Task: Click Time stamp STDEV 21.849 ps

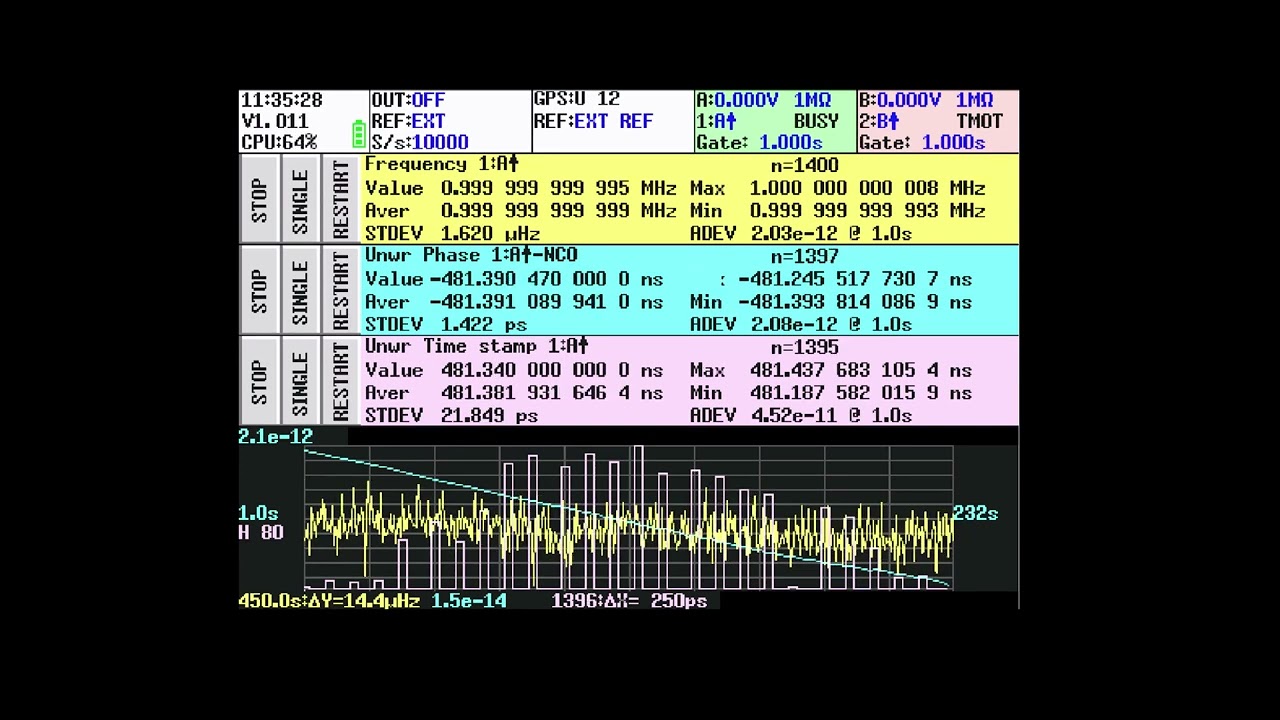Action: click(x=452, y=415)
